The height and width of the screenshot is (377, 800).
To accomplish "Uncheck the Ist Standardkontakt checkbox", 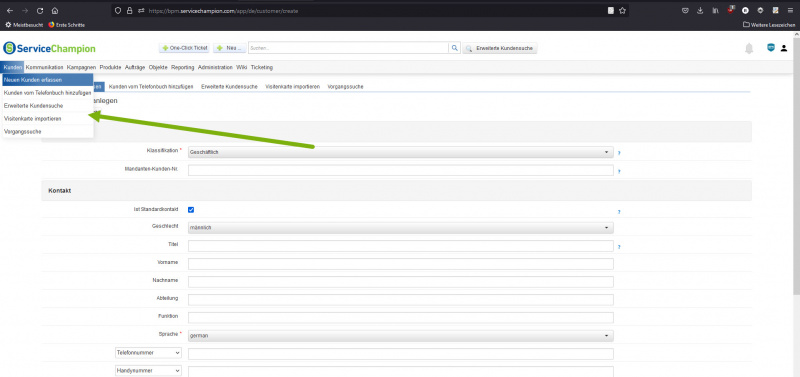I will point(191,210).
